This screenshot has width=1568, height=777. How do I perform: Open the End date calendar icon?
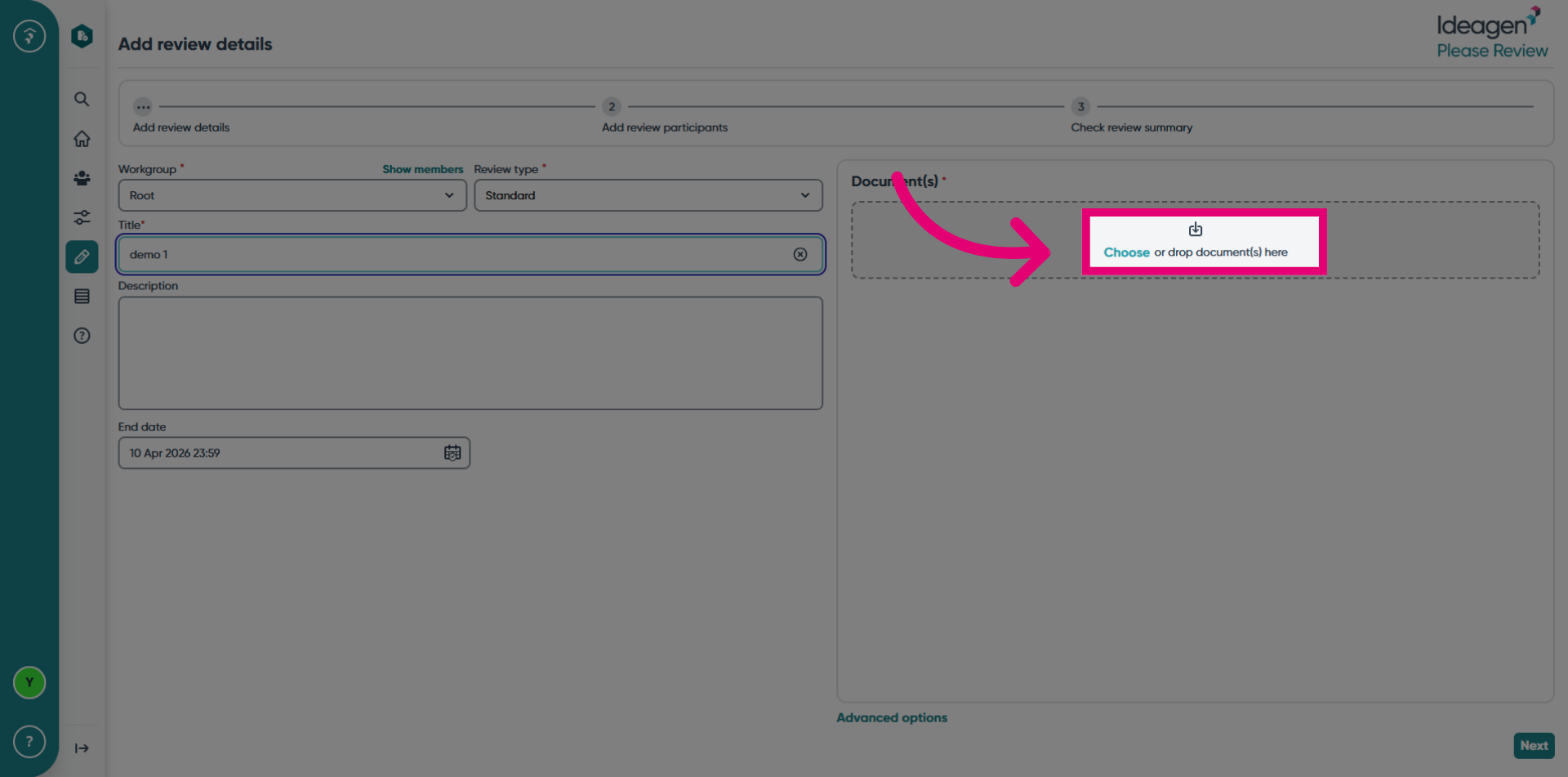click(x=452, y=453)
